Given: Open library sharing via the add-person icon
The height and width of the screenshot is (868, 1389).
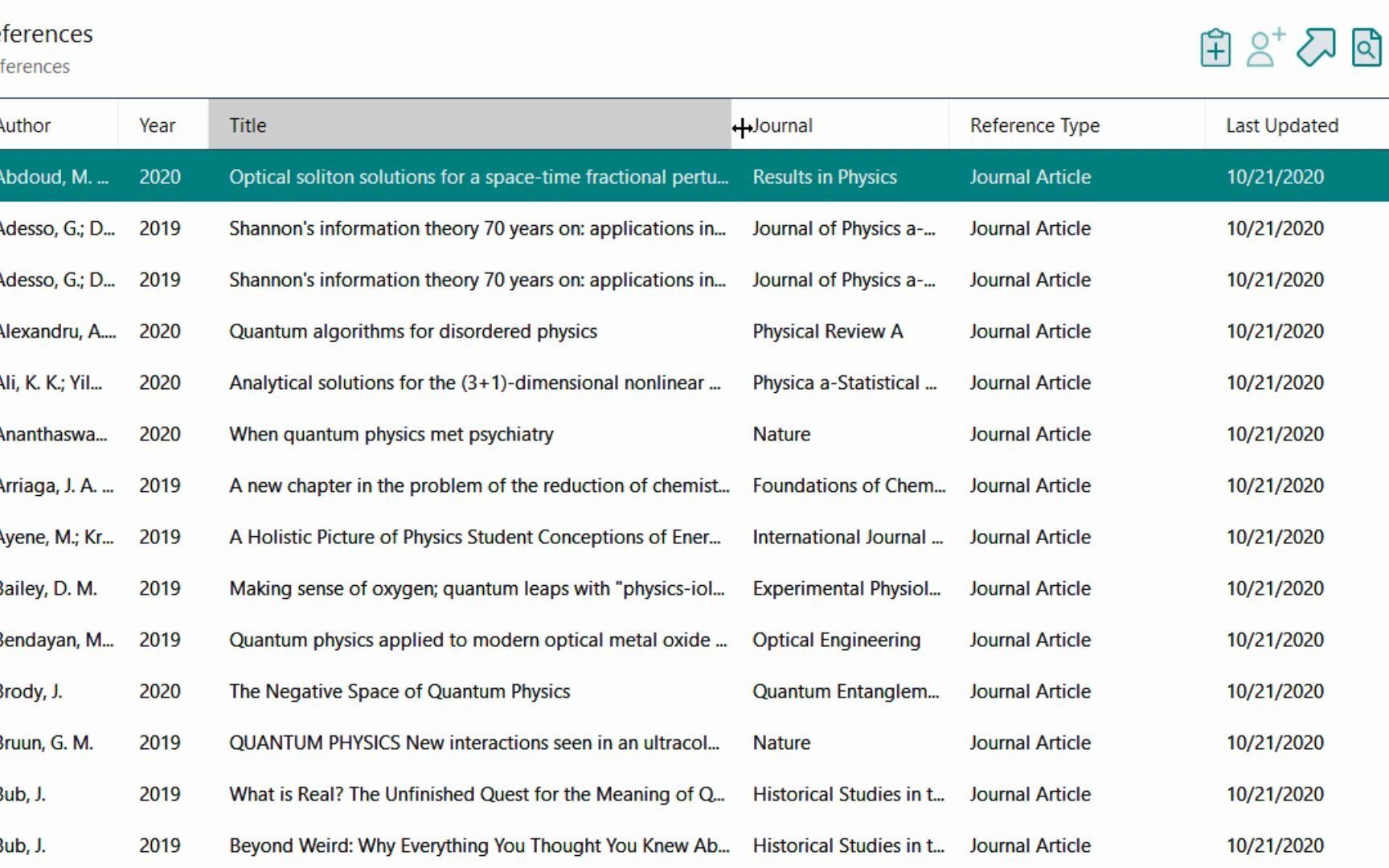Looking at the screenshot, I should pyautogui.click(x=1263, y=48).
